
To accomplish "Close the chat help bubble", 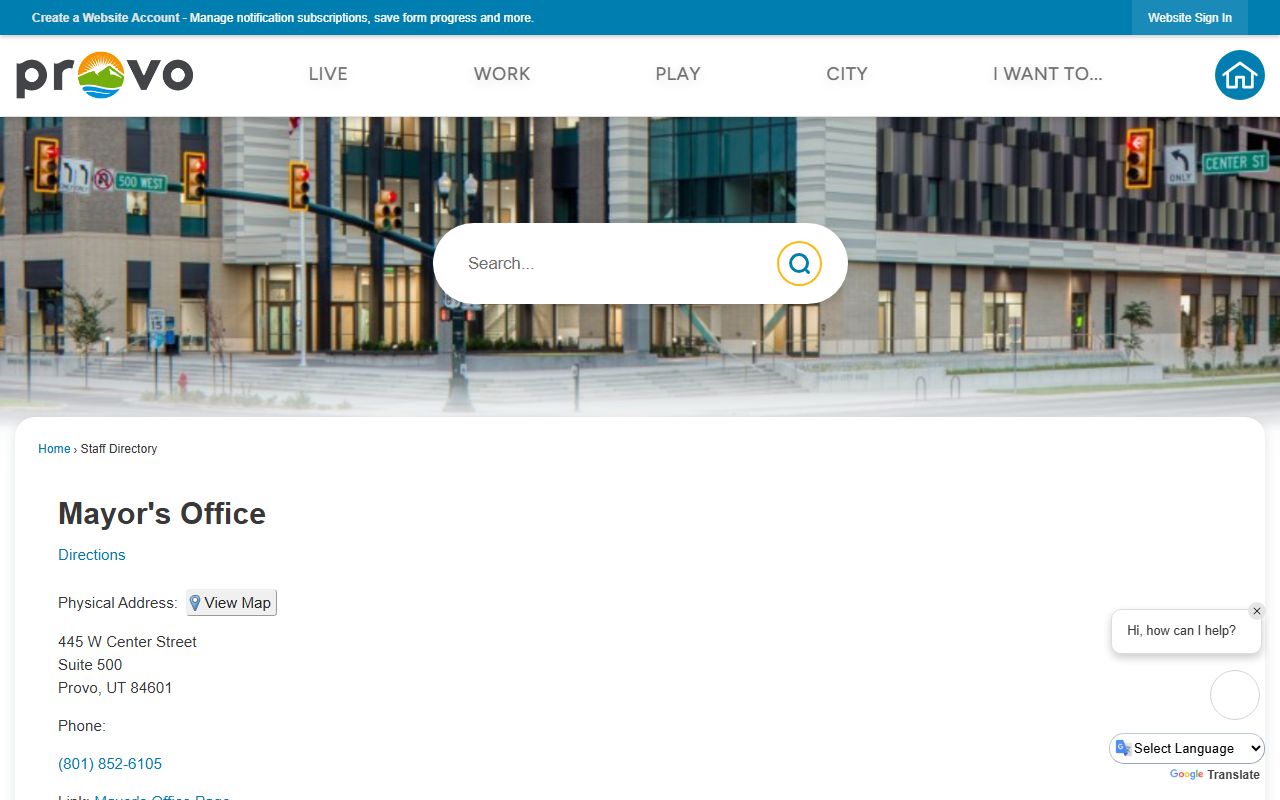I will 1257,611.
